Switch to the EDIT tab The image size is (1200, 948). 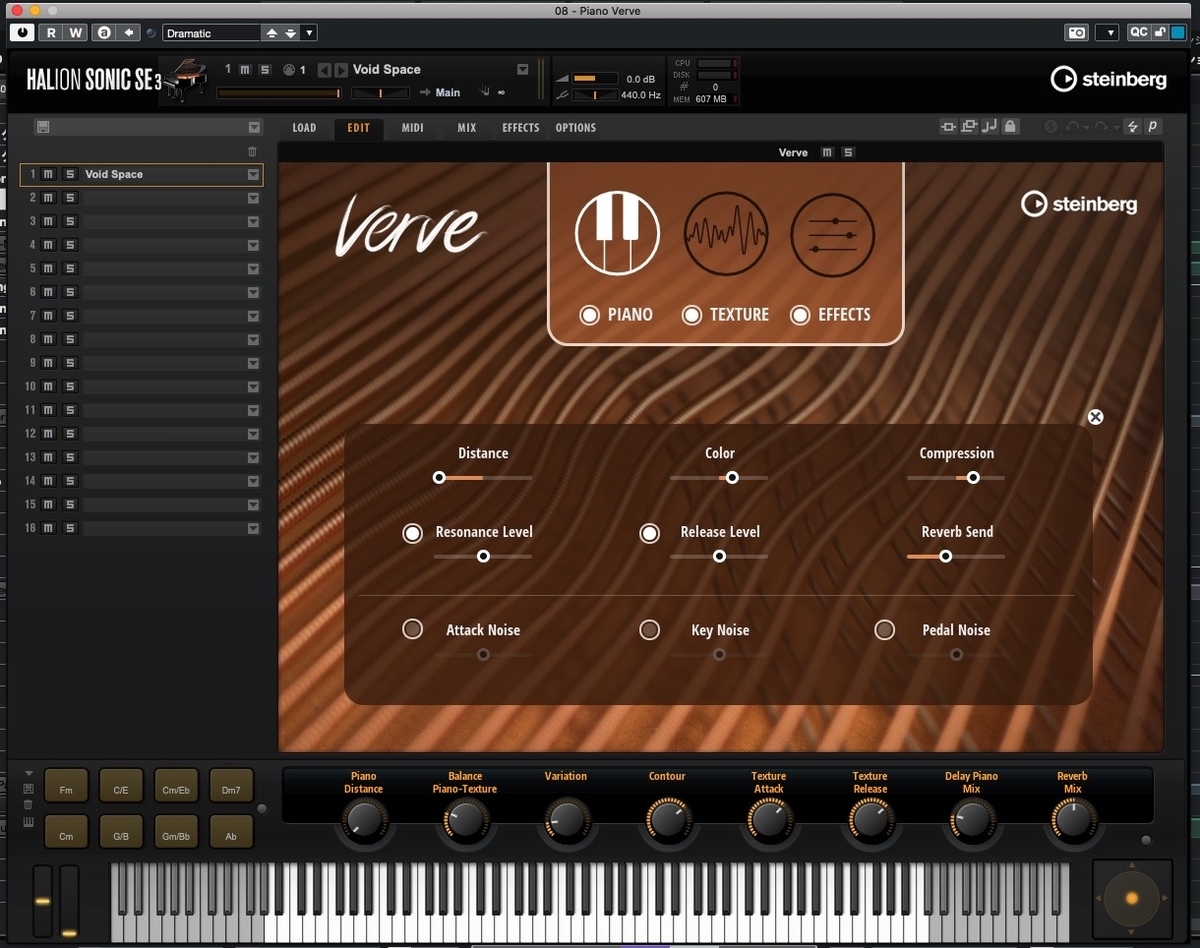(358, 128)
